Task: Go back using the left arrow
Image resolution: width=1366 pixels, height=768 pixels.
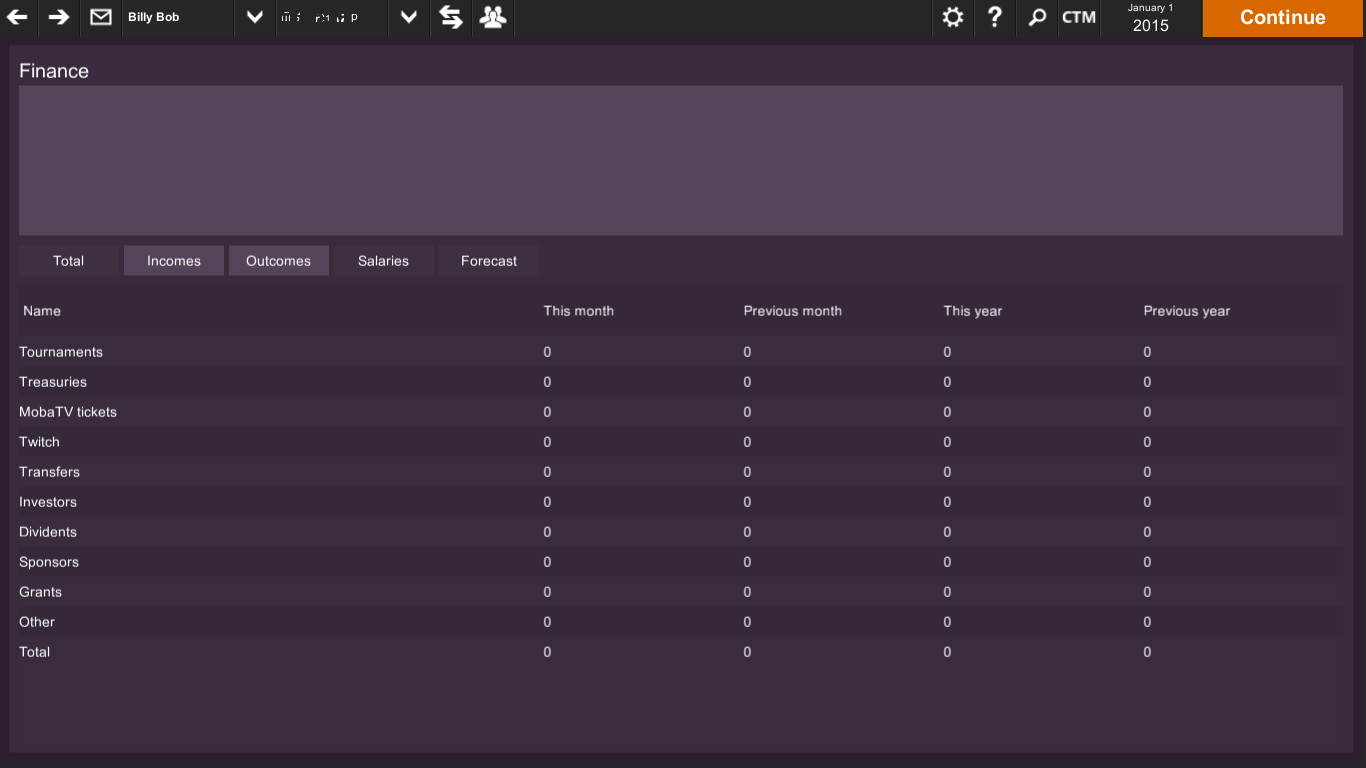Action: click(17, 17)
